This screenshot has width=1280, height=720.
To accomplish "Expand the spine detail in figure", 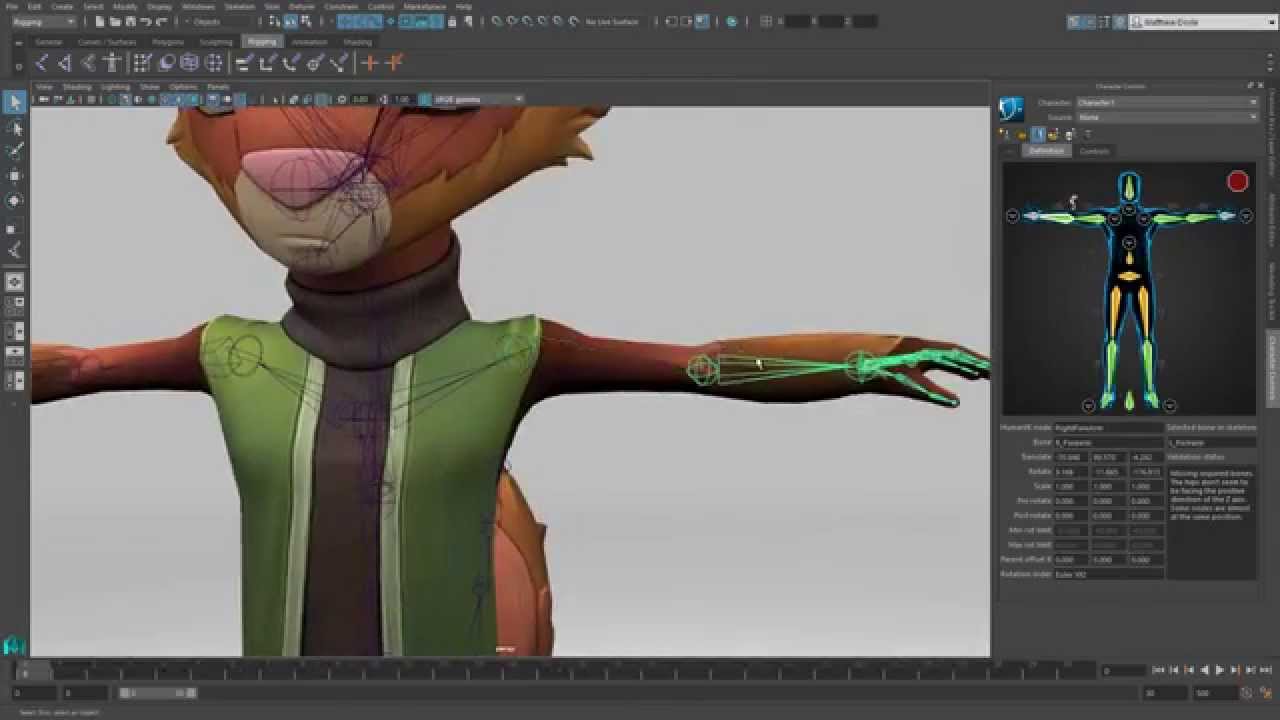I will point(1129,243).
